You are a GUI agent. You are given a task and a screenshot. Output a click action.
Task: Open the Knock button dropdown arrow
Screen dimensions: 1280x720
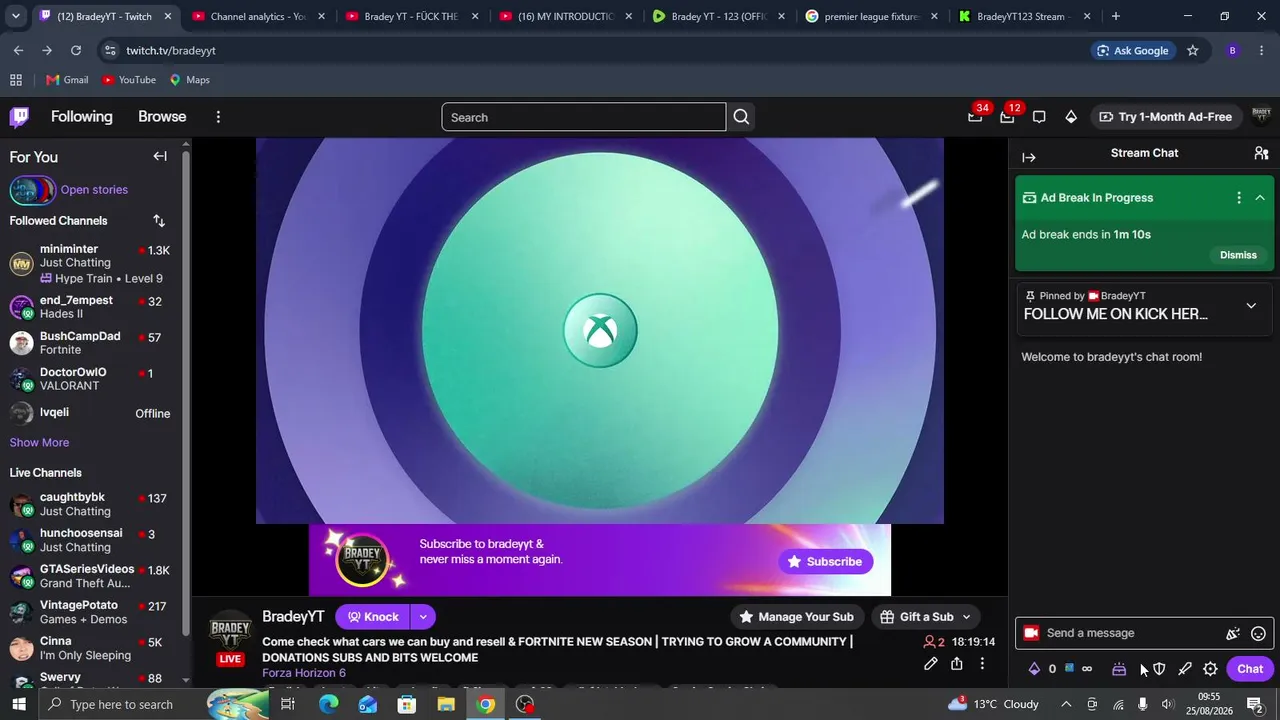pos(423,617)
